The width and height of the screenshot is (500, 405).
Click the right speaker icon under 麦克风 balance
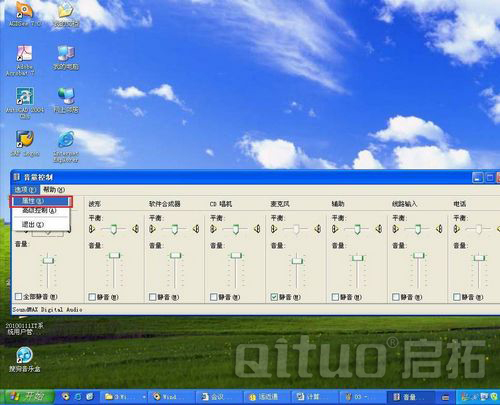318,229
